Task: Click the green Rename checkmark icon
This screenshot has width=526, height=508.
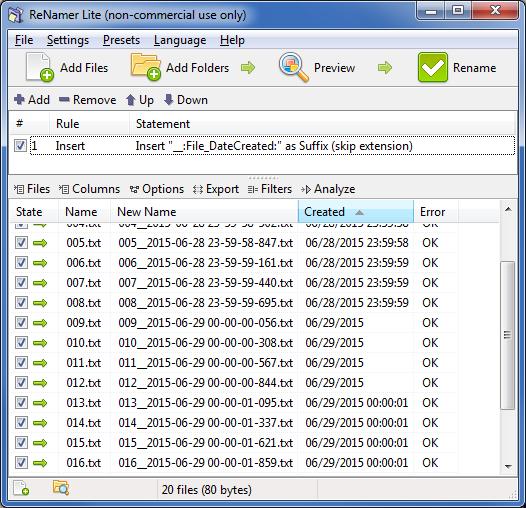Action: point(433,67)
